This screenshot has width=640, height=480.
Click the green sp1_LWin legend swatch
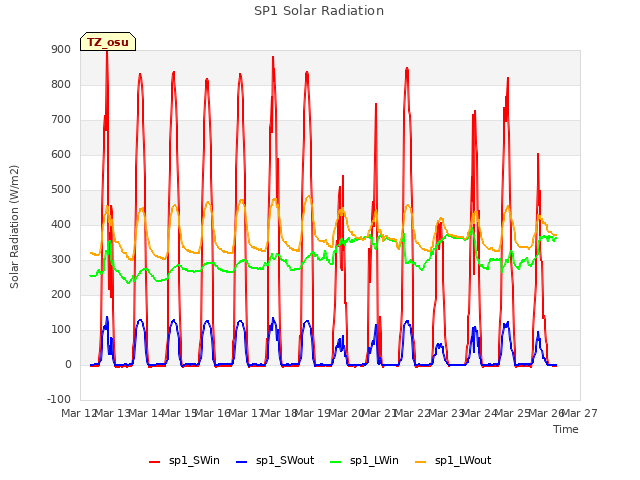pyautogui.click(x=336, y=461)
